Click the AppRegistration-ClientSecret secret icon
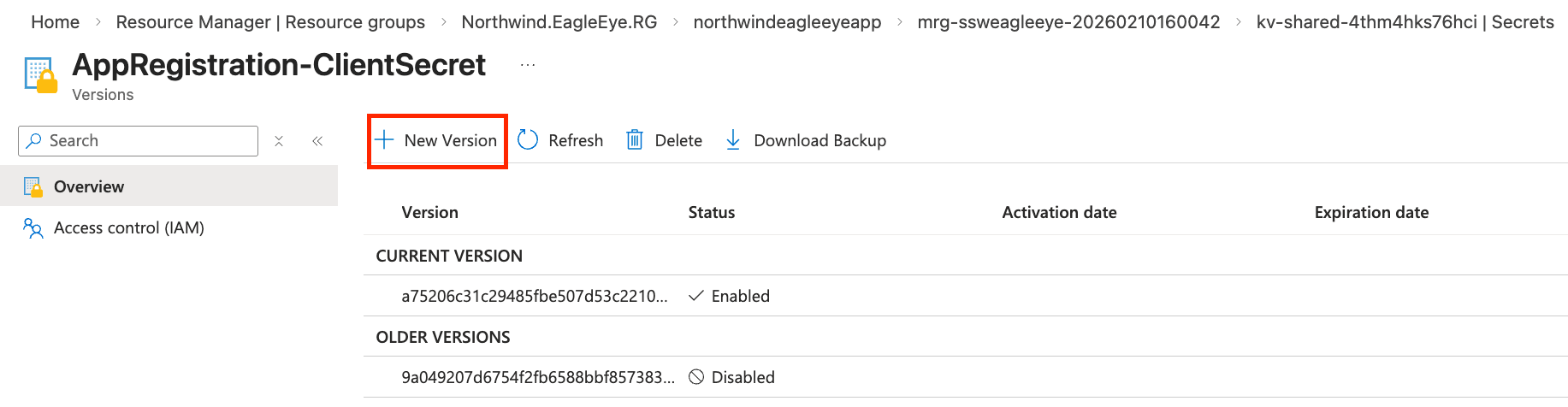1568x407 pixels. 40,75
